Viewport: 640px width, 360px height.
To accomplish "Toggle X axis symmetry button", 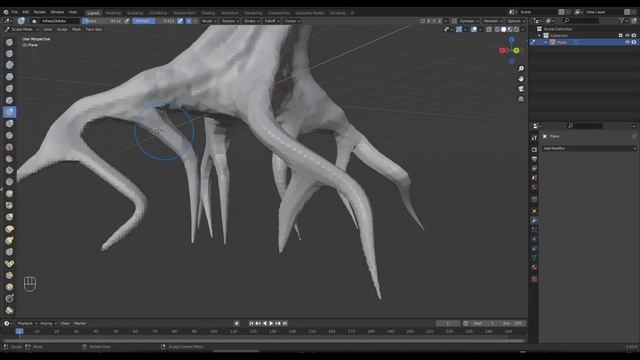I will coord(429,21).
